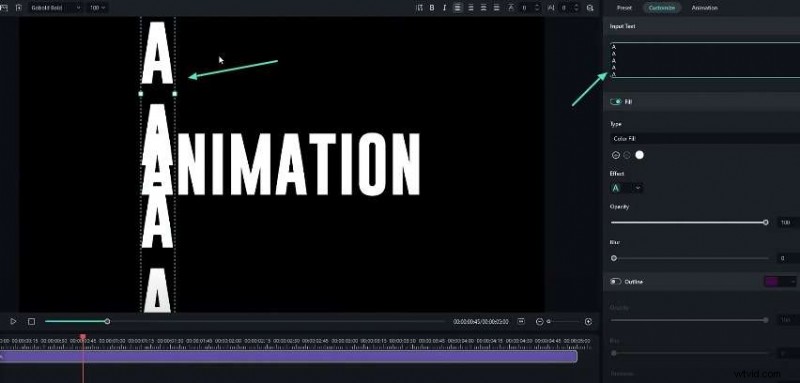Select the third text alignment button

click(483, 8)
